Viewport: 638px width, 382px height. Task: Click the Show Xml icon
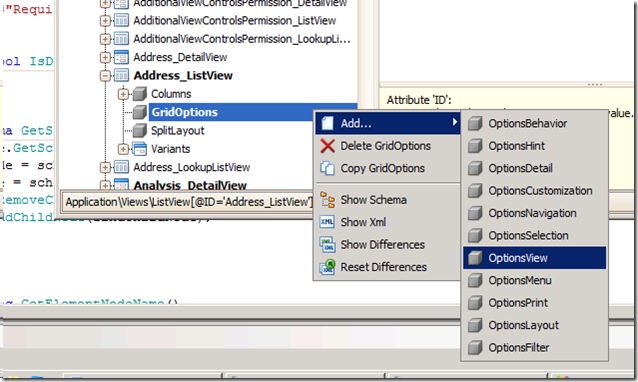(x=328, y=222)
